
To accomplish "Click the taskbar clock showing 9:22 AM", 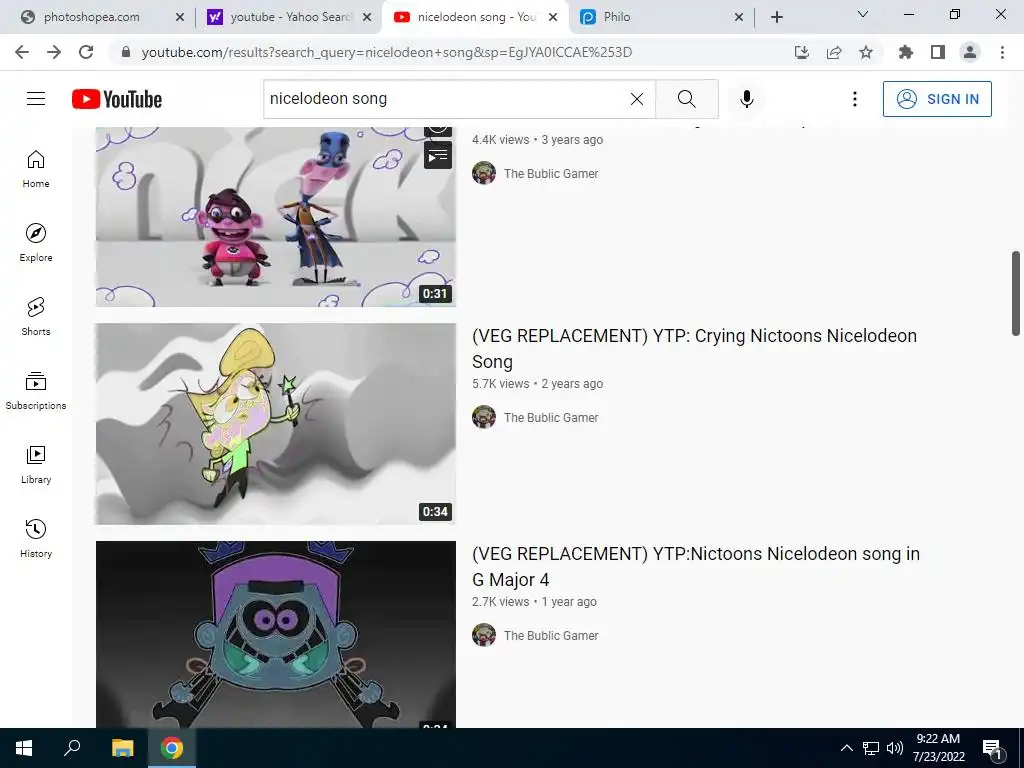I will 938,748.
